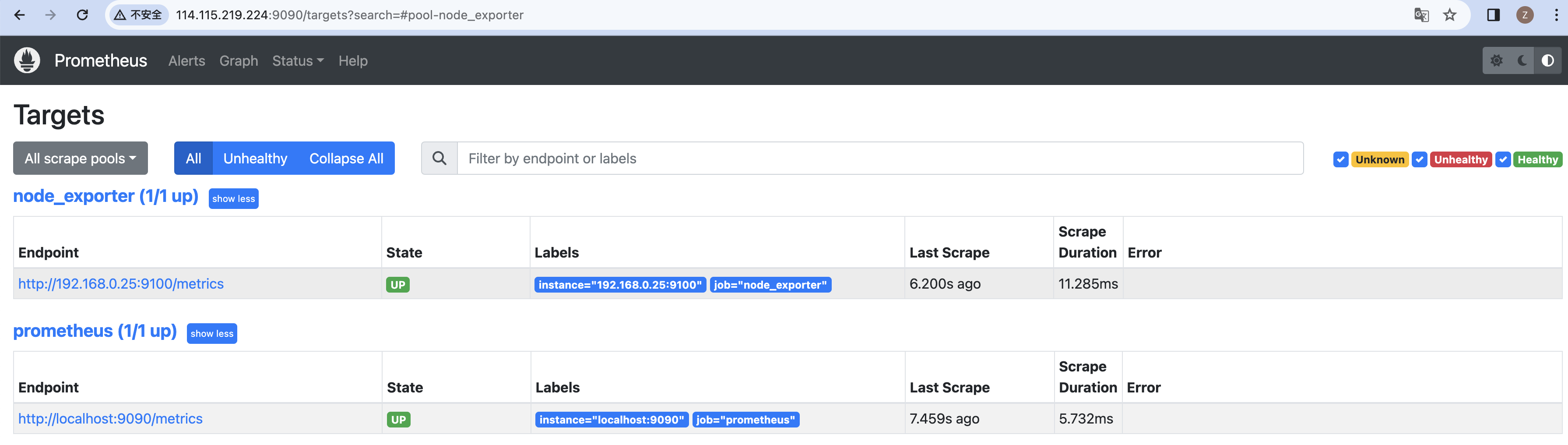Uncheck the Healthy state filter checkbox
The height and width of the screenshot is (445, 1568).
point(1503,159)
